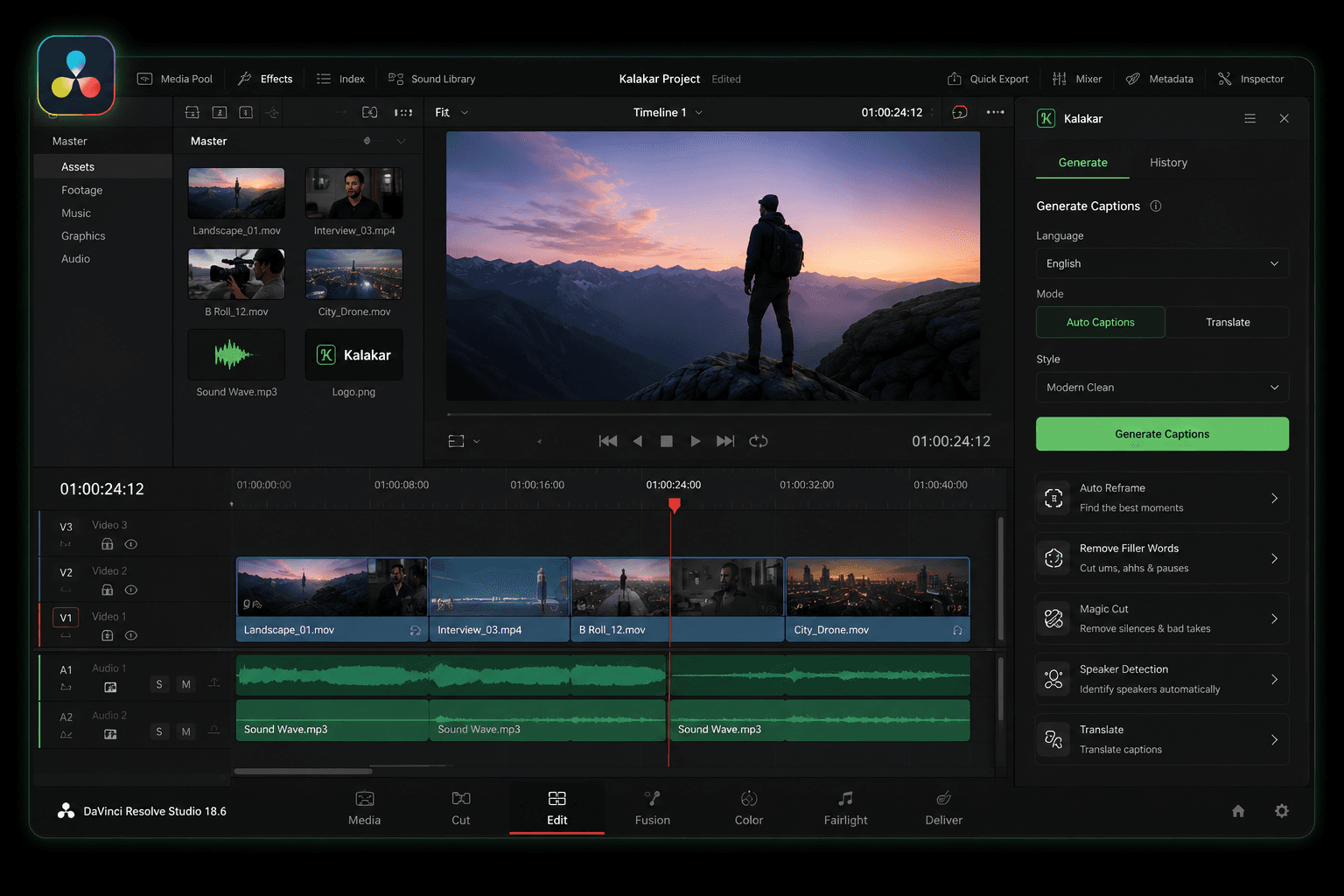Go to the Color page
The height and width of the screenshot is (896, 1344).
749,808
